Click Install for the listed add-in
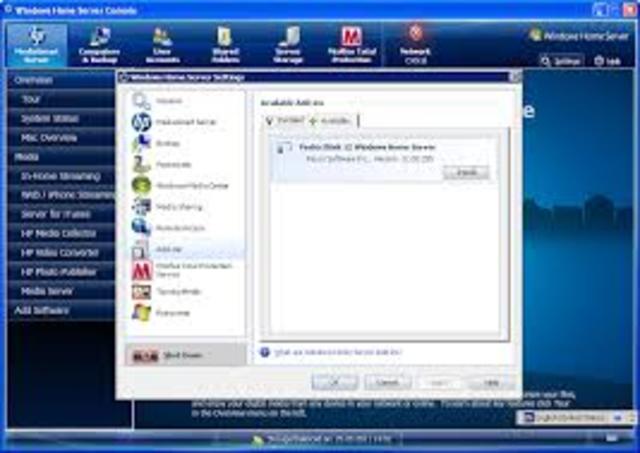Viewport: 640px width, 453px height. (x=466, y=173)
